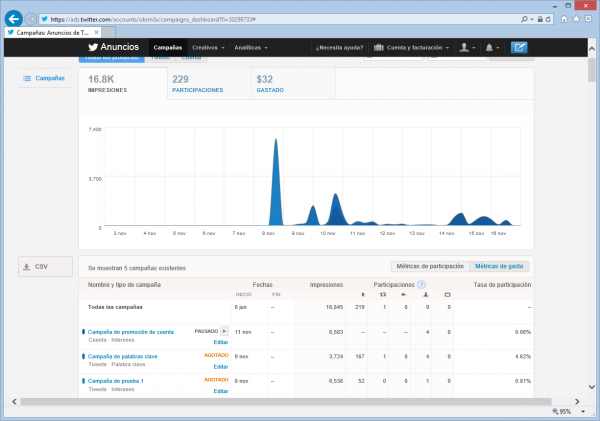600x421 pixels.
Task: Click the Twitter bird Anuncios logo
Action: 114,47
